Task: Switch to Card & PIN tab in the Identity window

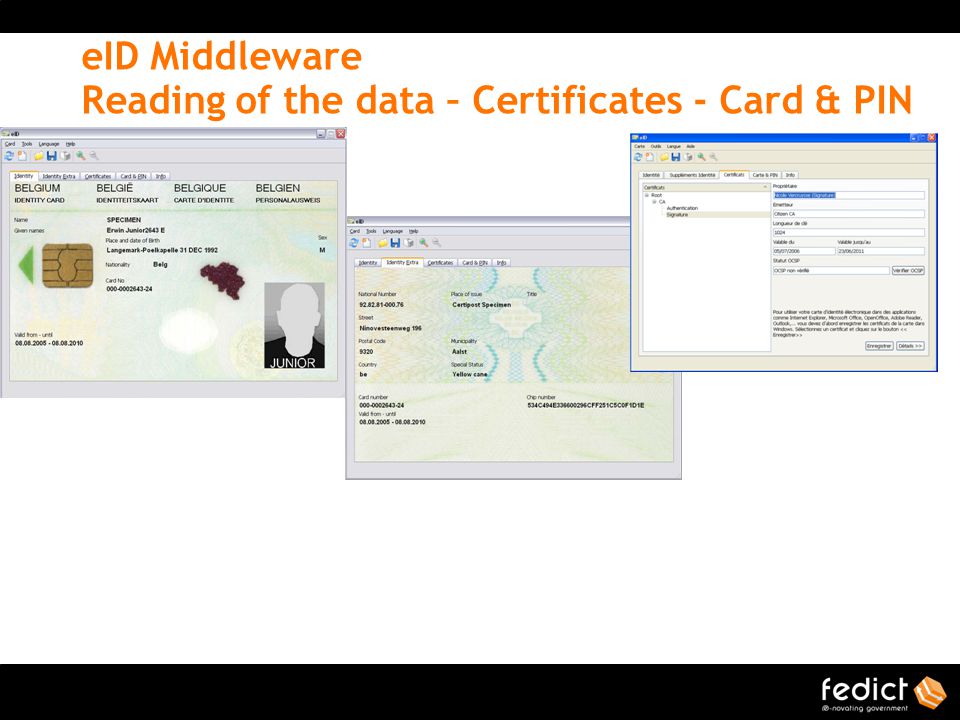Action: tap(133, 176)
